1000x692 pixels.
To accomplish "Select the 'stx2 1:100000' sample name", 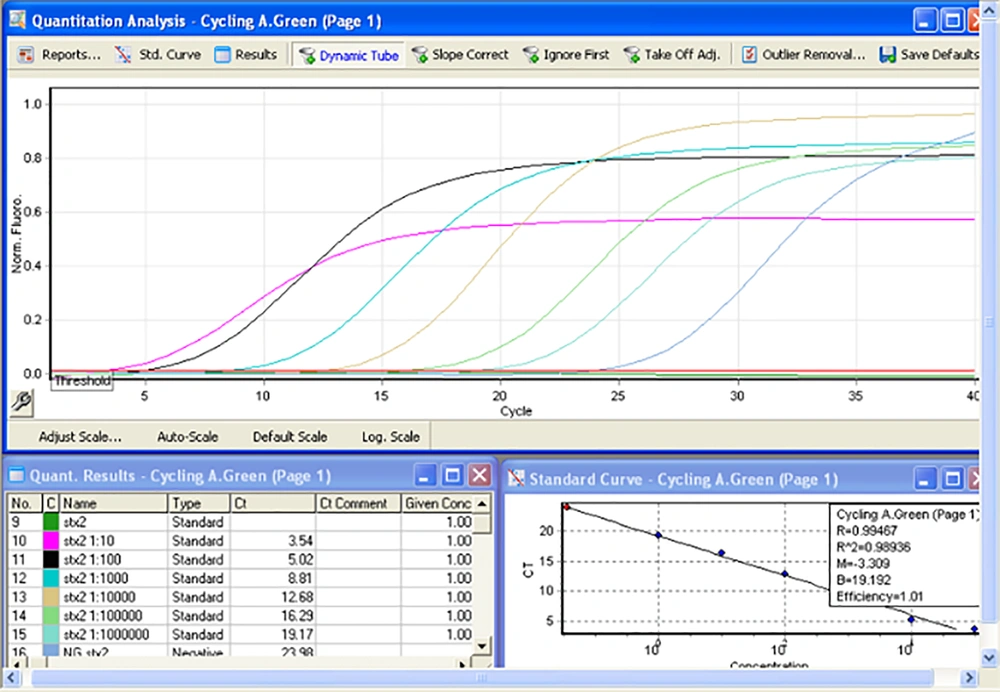I will coord(103,615).
